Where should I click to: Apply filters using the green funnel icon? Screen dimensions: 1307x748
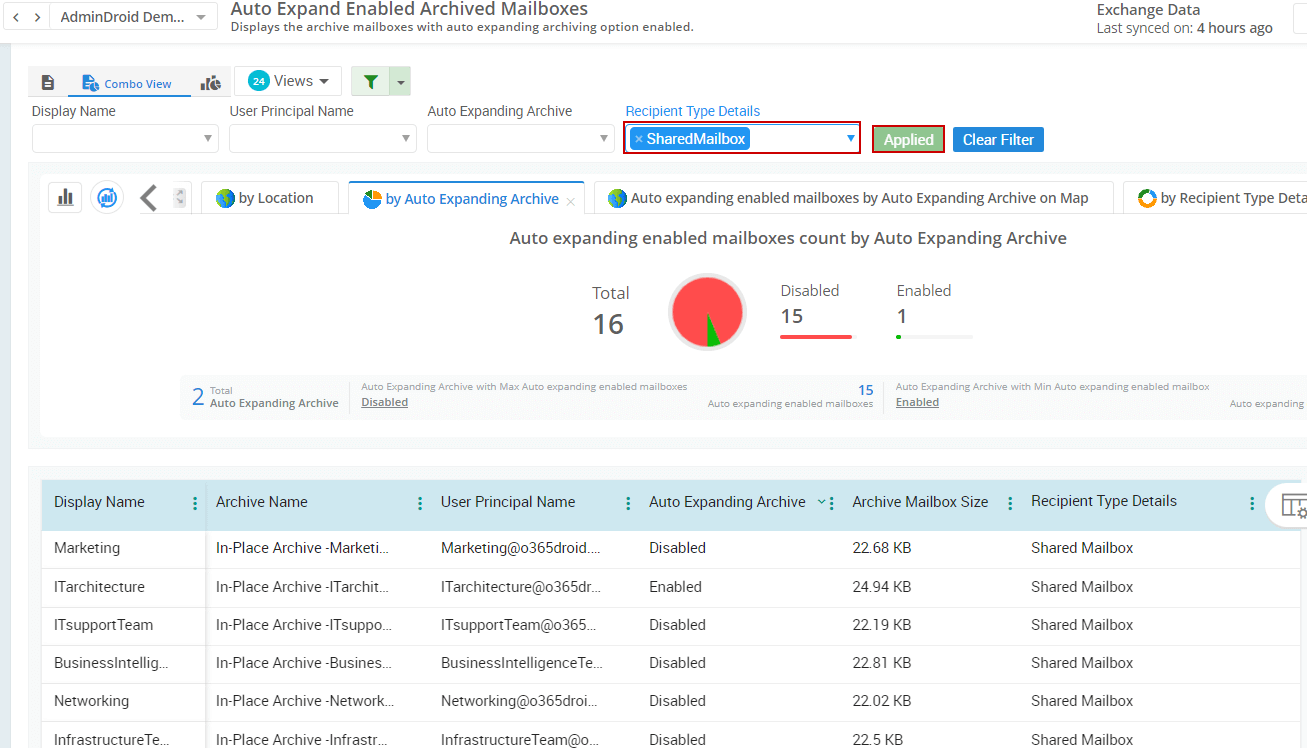(369, 81)
